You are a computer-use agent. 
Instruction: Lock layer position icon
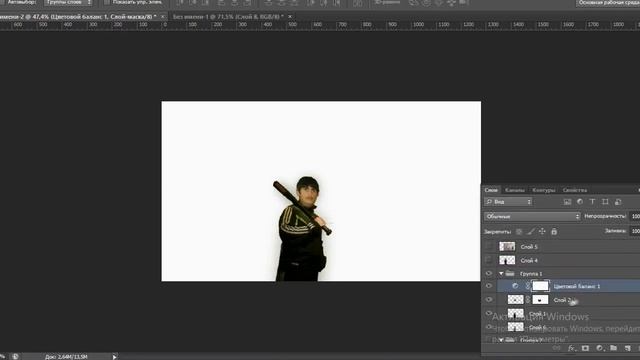tap(542, 231)
